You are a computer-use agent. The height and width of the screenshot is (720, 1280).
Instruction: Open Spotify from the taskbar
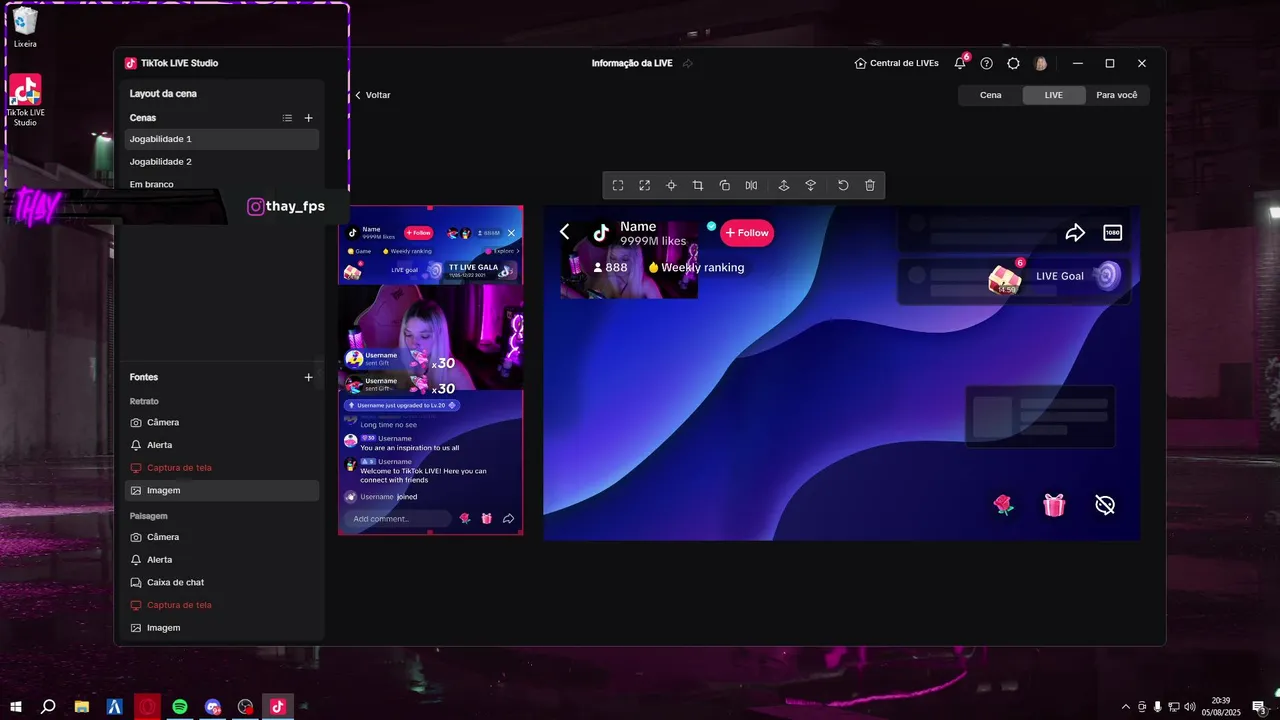pyautogui.click(x=180, y=706)
